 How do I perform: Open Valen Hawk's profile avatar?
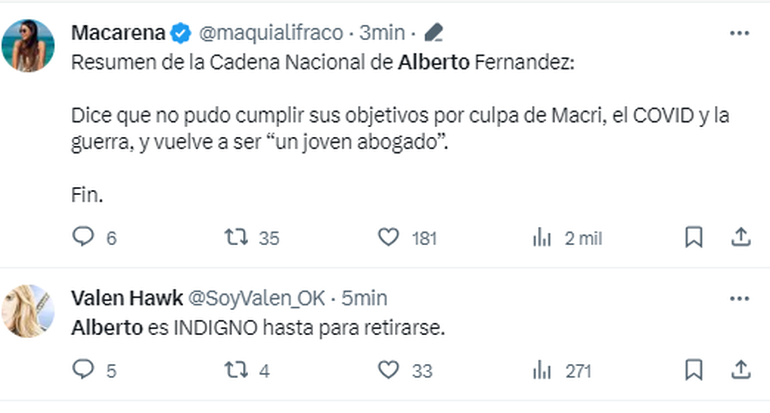(x=28, y=310)
